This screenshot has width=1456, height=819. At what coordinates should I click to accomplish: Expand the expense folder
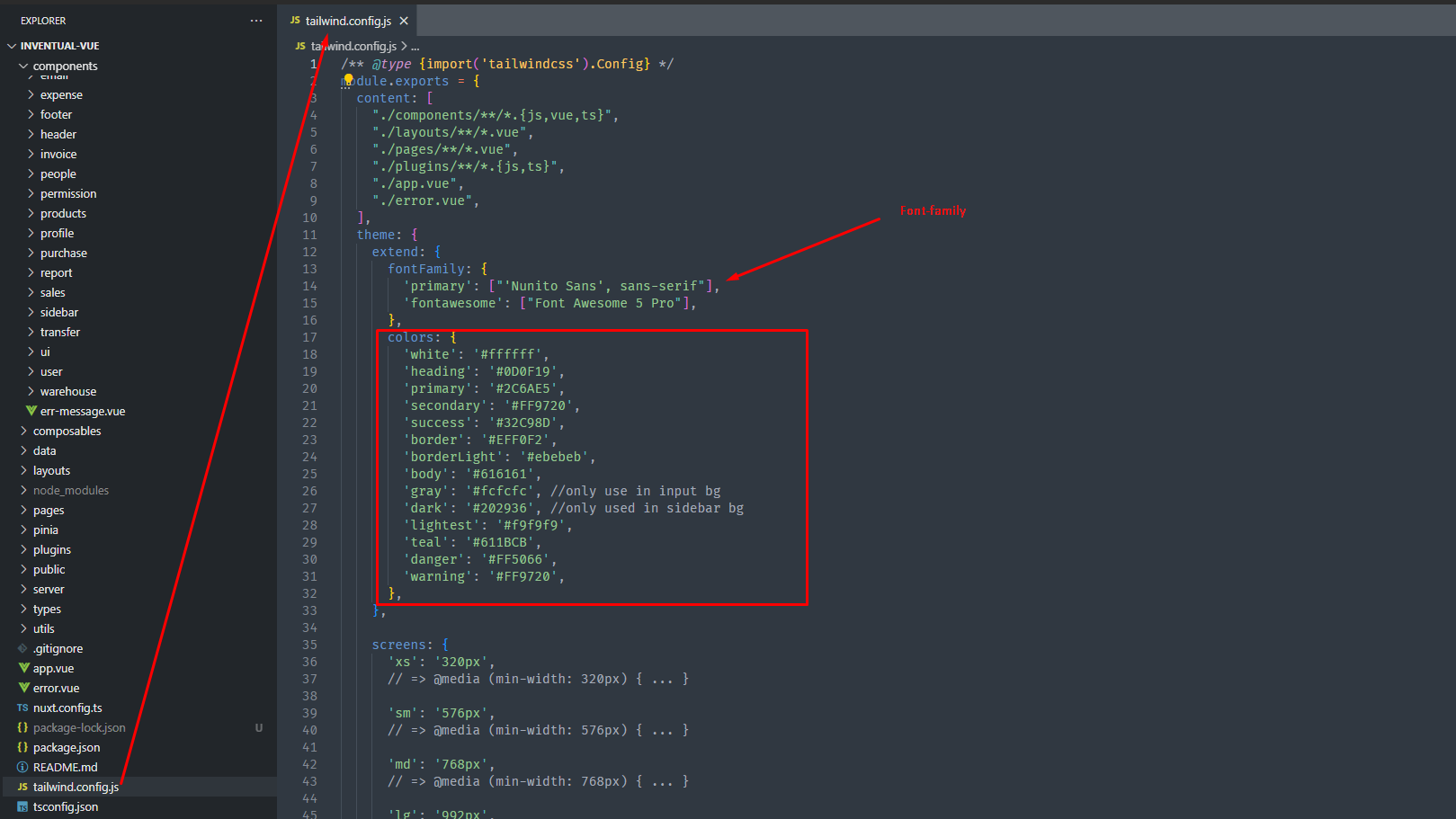pyautogui.click(x=61, y=94)
